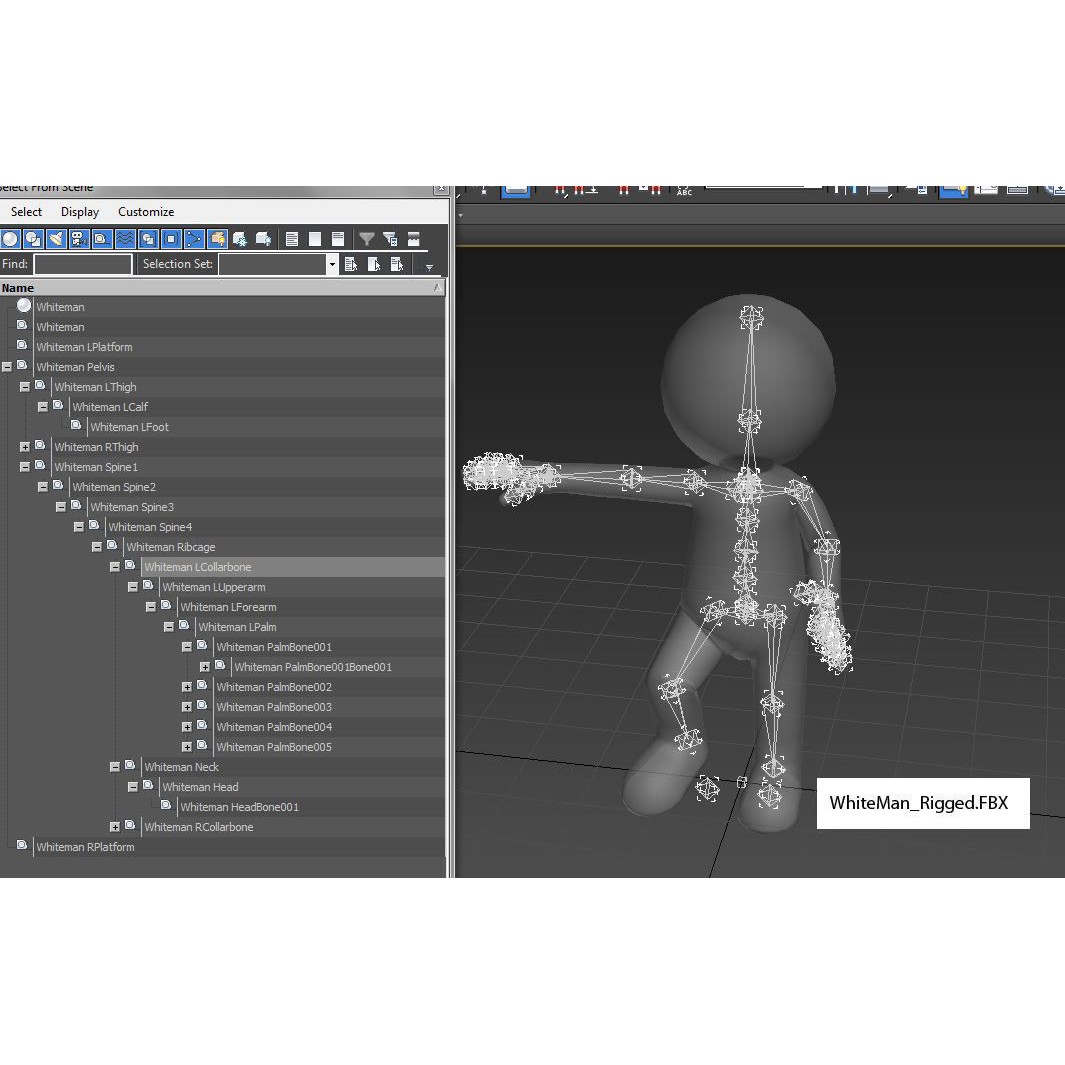1065x1065 pixels.
Task: Click inside the Find input field
Action: pyautogui.click(x=82, y=264)
